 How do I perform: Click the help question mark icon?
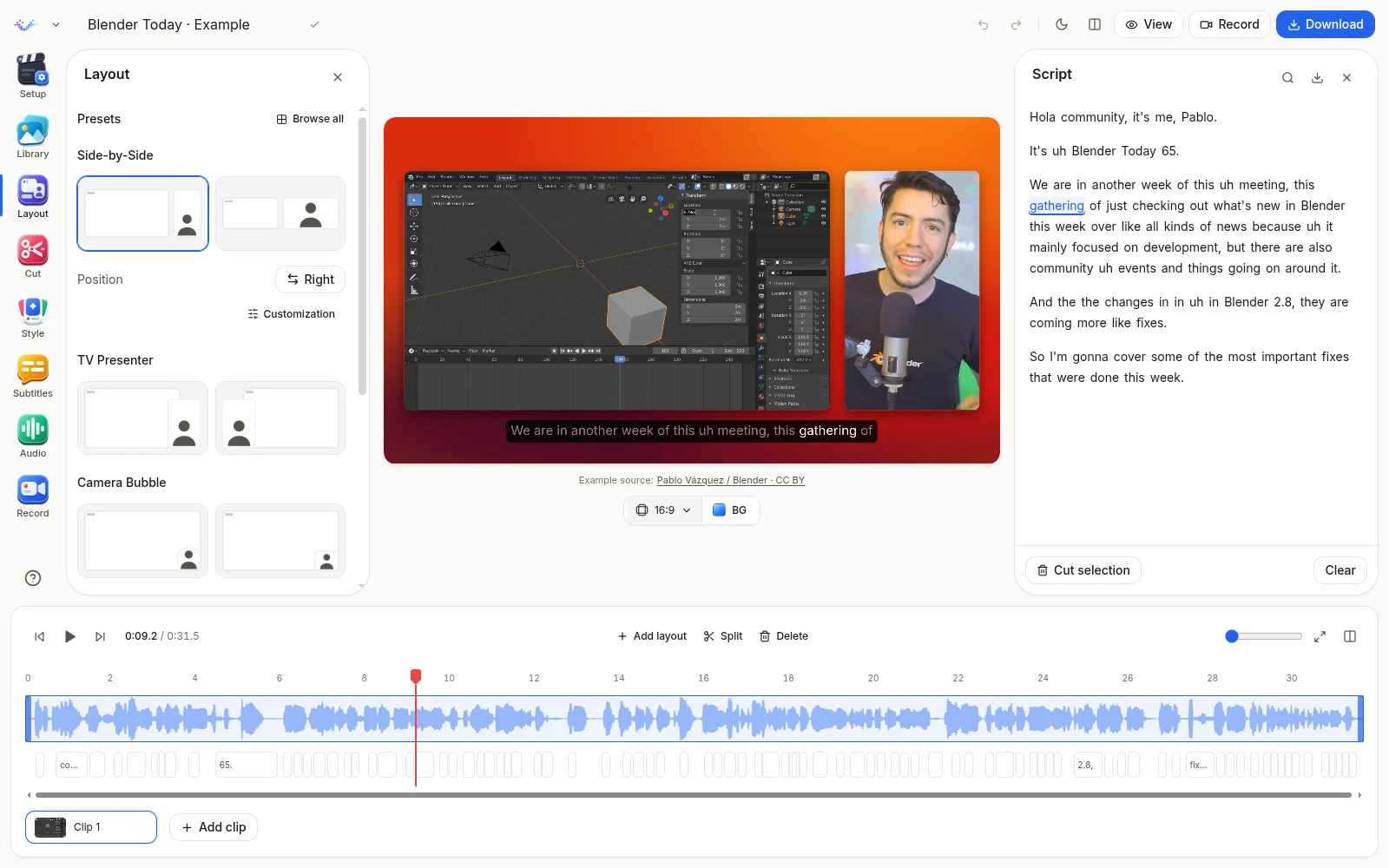click(33, 578)
